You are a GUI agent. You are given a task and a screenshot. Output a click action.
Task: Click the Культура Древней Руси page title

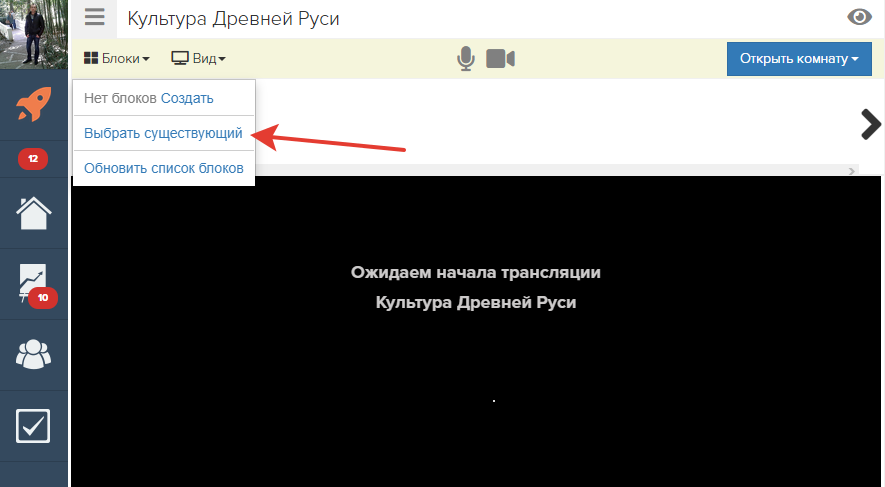point(233,19)
